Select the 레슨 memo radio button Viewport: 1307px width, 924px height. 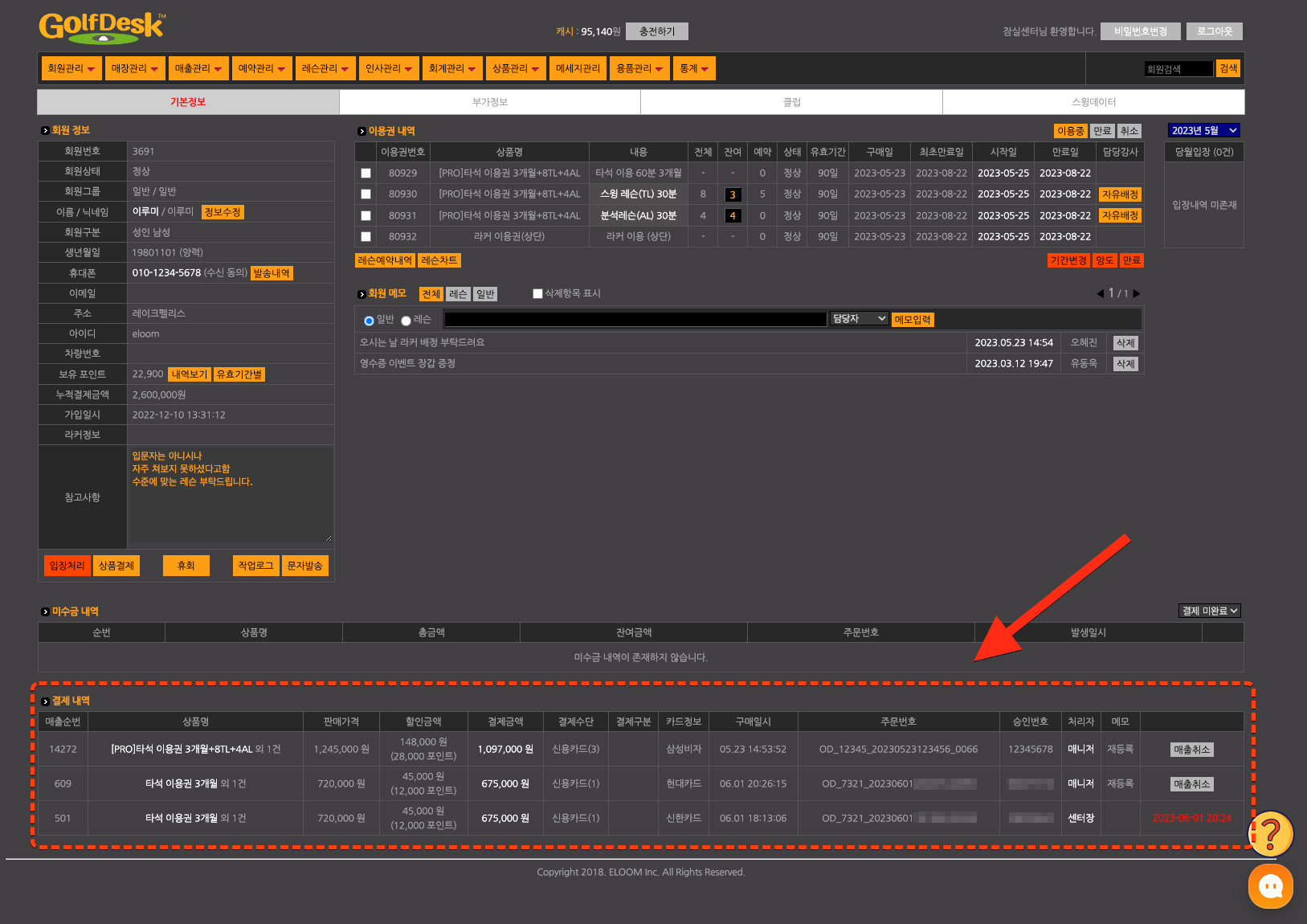pyautogui.click(x=406, y=321)
